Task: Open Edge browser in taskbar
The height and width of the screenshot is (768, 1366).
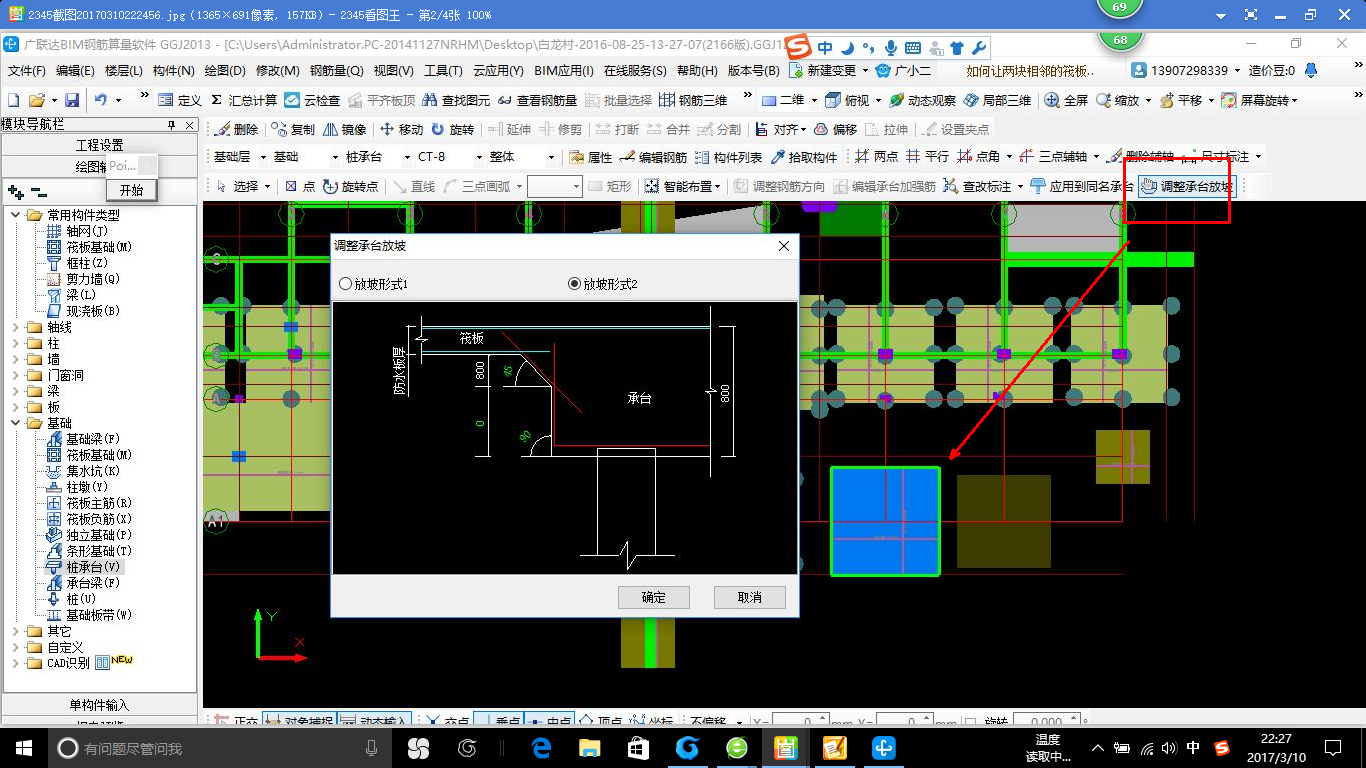Action: pyautogui.click(x=542, y=747)
